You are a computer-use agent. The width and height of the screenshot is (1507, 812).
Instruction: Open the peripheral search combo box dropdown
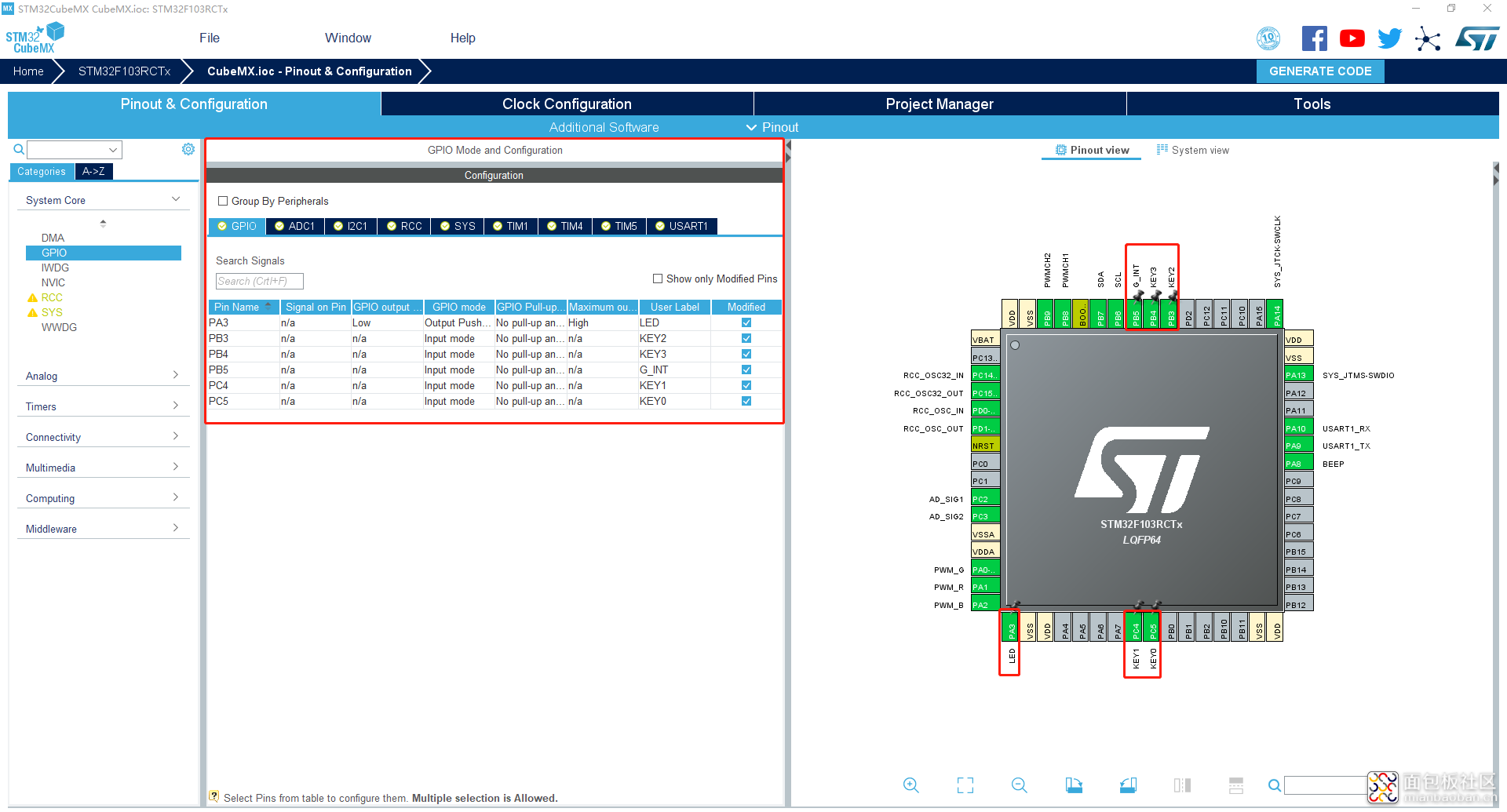tap(113, 149)
